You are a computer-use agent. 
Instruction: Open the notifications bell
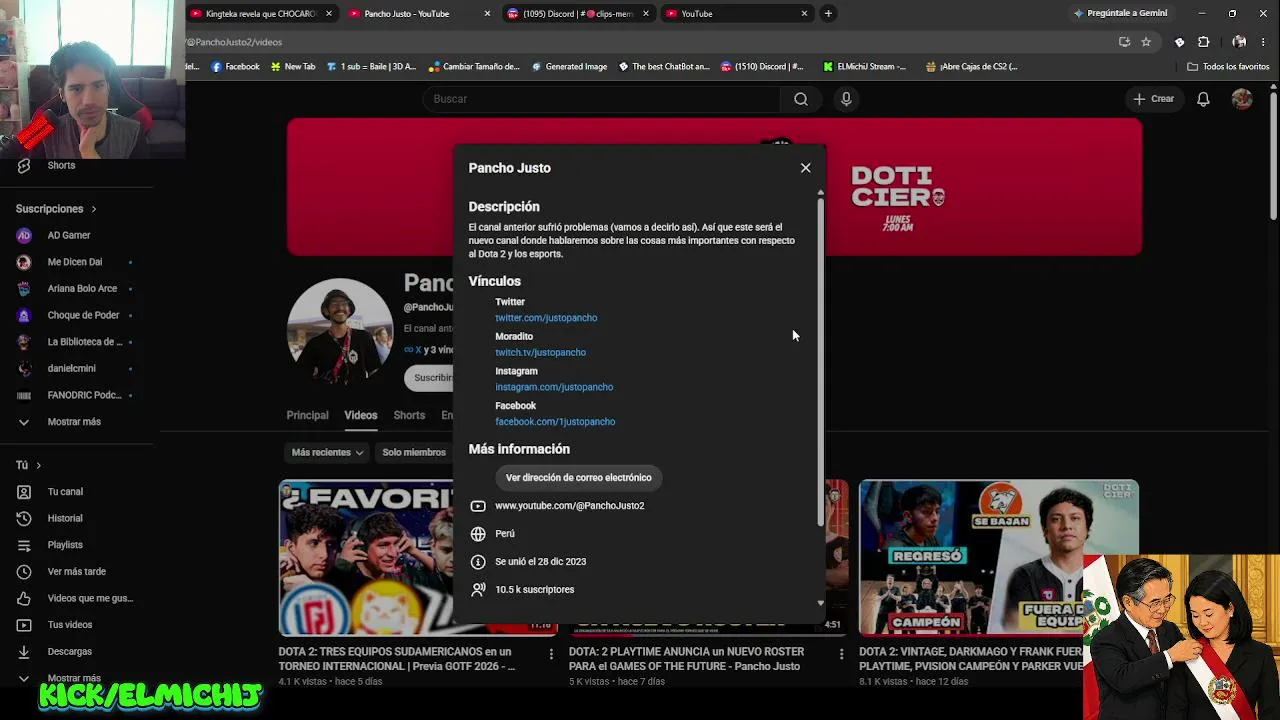[x=1203, y=99]
